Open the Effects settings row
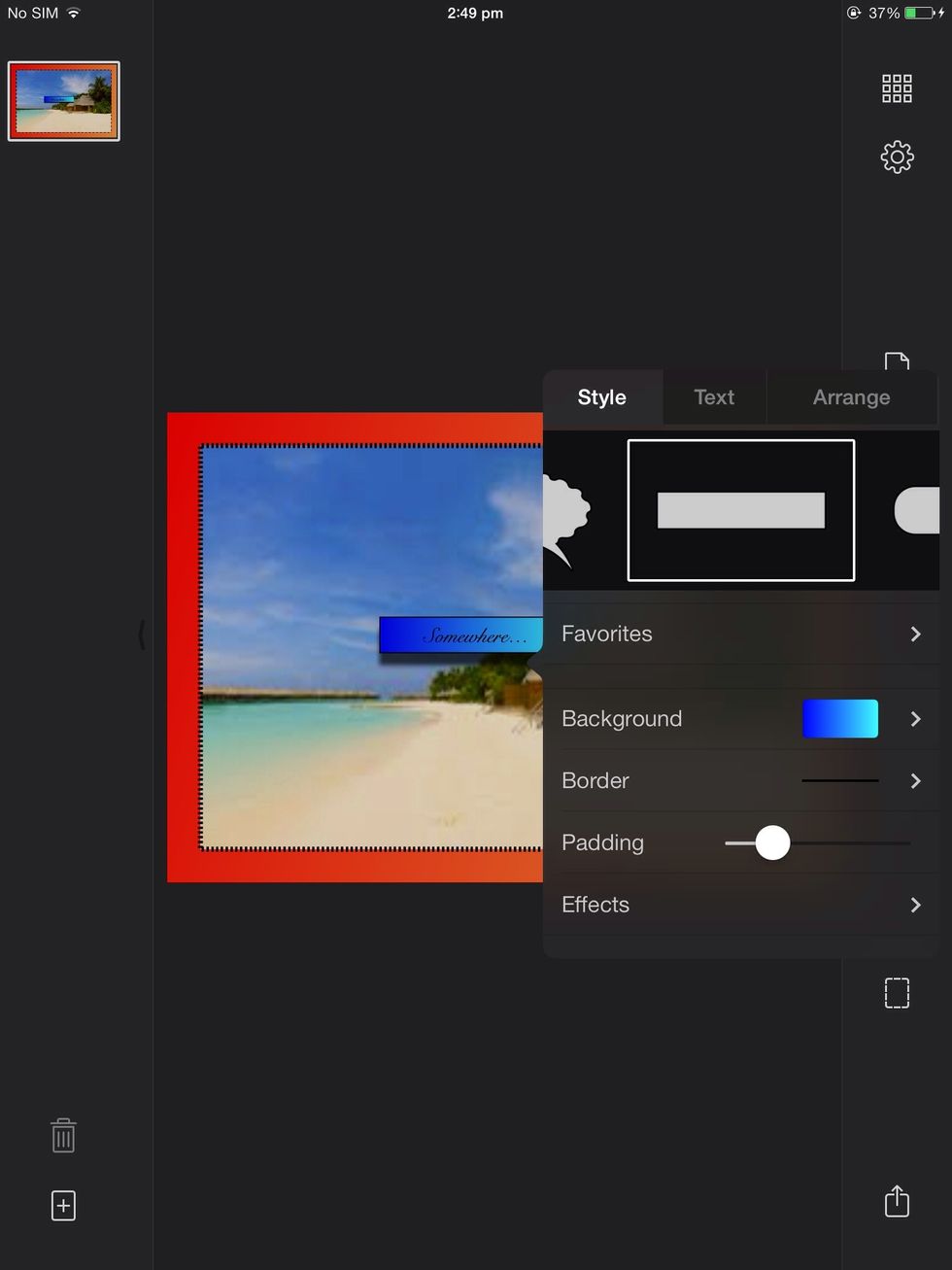 click(x=741, y=905)
